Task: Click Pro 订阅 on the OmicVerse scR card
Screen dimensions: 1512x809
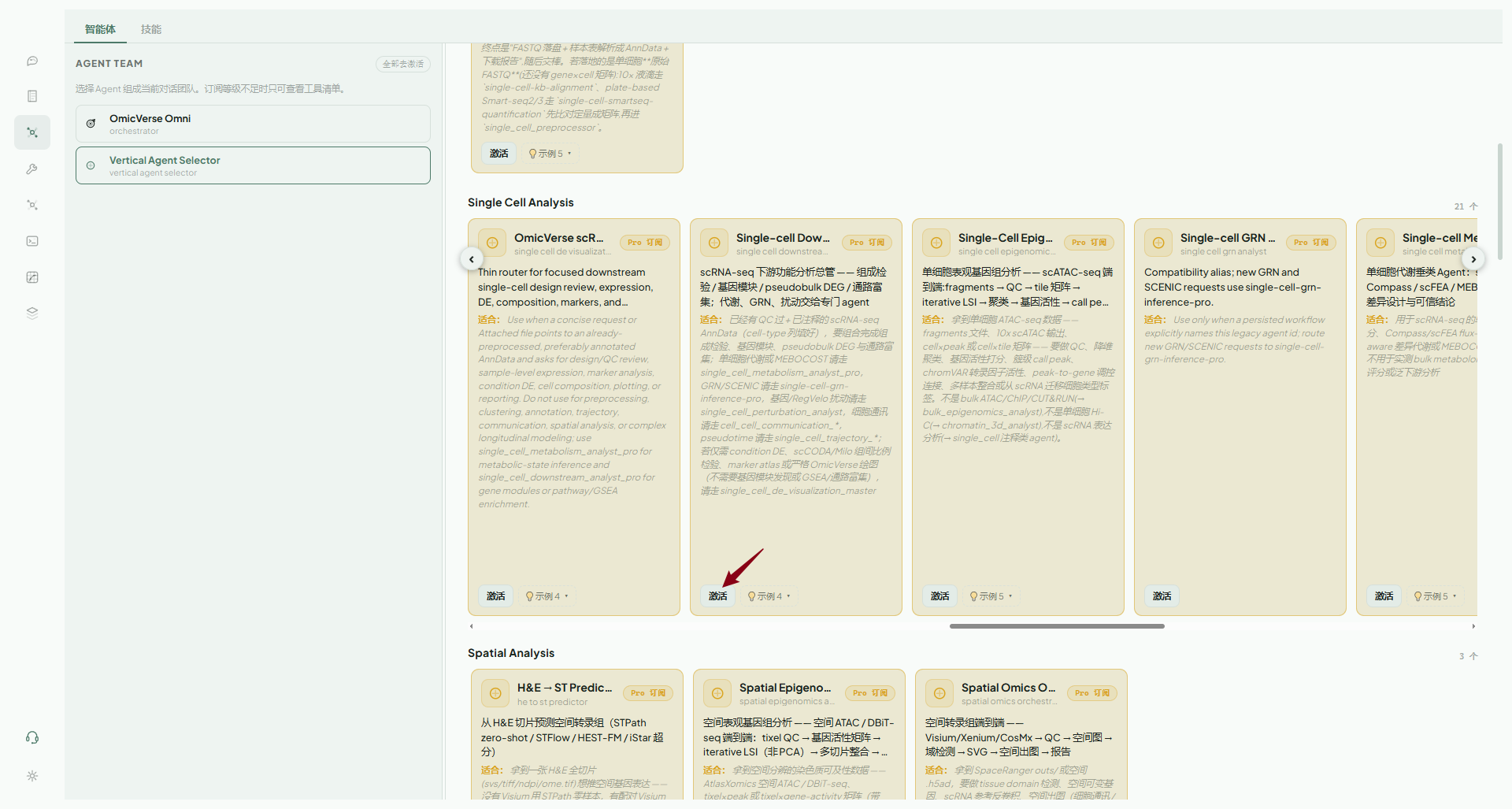Action: point(645,243)
